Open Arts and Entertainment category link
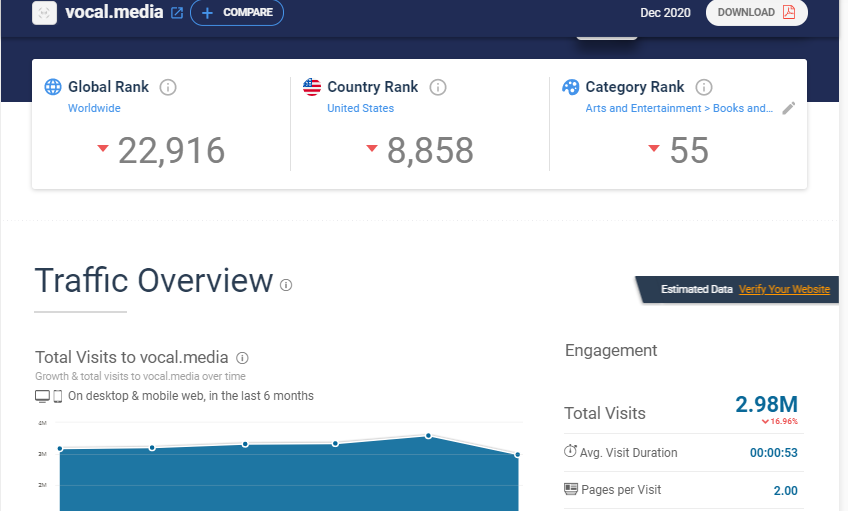This screenshot has width=848, height=511. 678,108
